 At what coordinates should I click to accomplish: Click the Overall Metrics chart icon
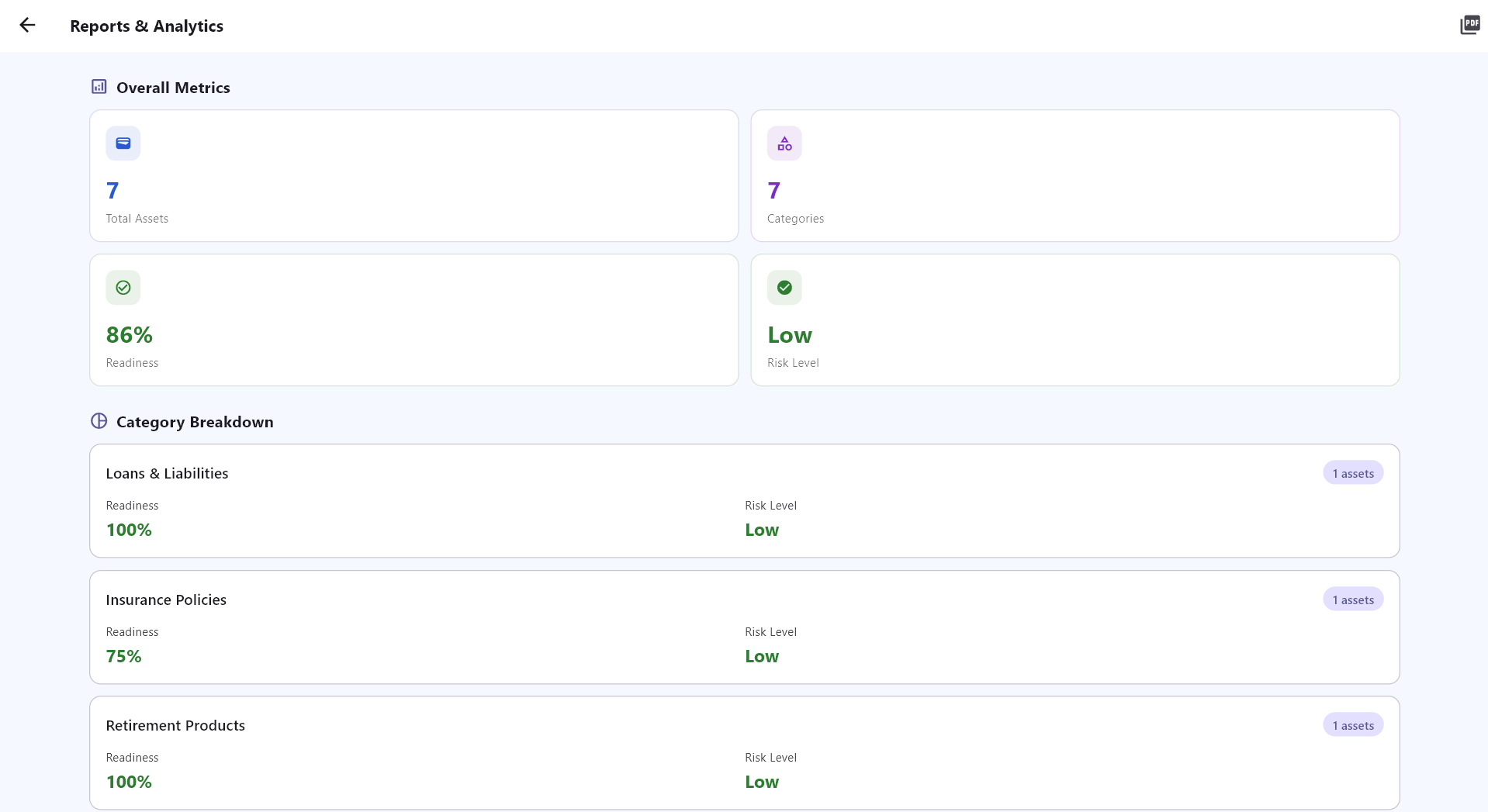coord(99,87)
